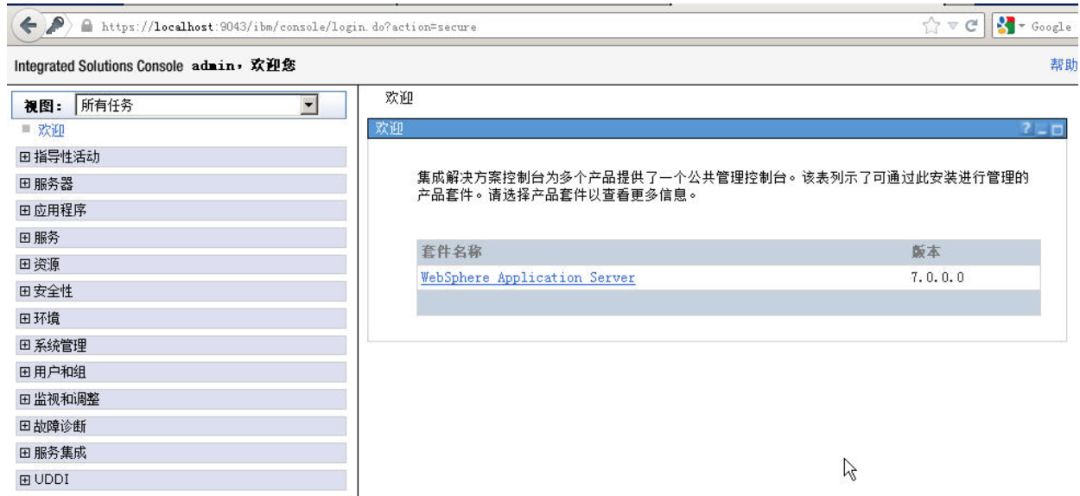Expand the 环境 tree node
The width and height of the screenshot is (1080, 496).
pyautogui.click(x=25, y=318)
